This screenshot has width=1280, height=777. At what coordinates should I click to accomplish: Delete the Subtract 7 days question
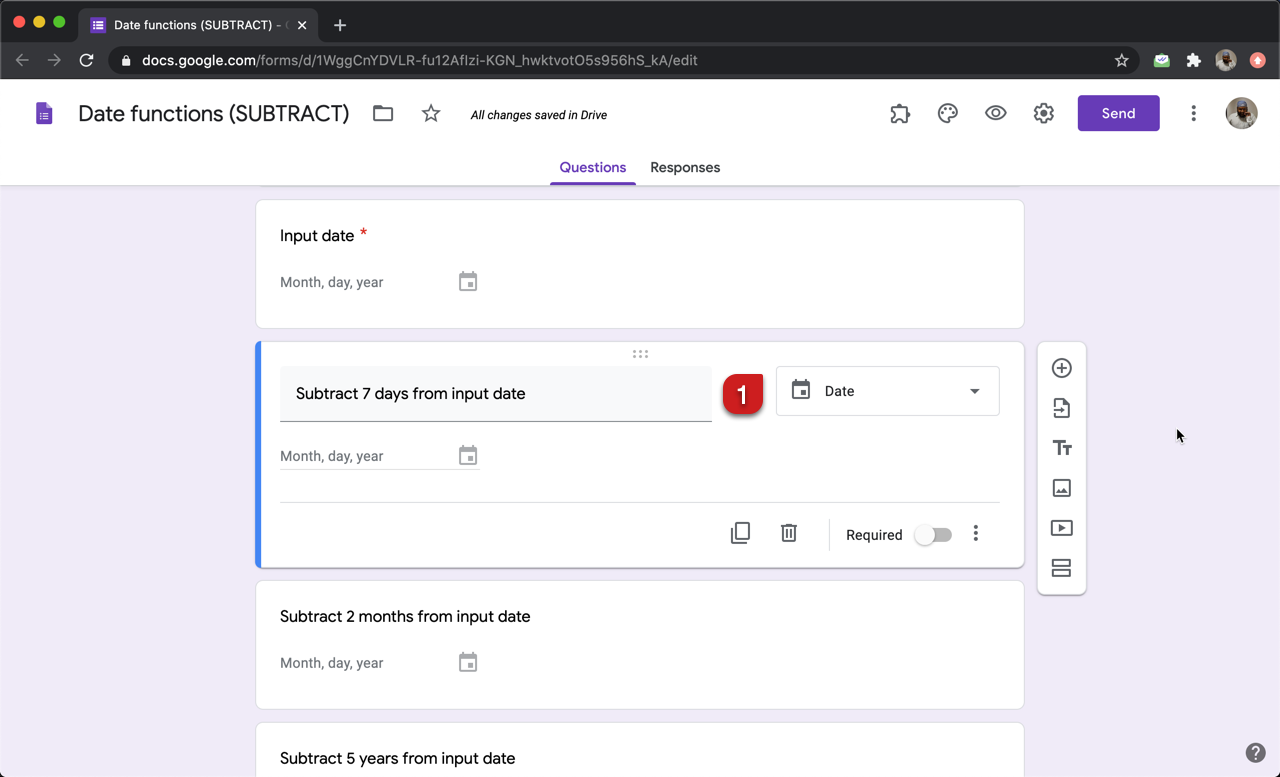click(x=788, y=533)
